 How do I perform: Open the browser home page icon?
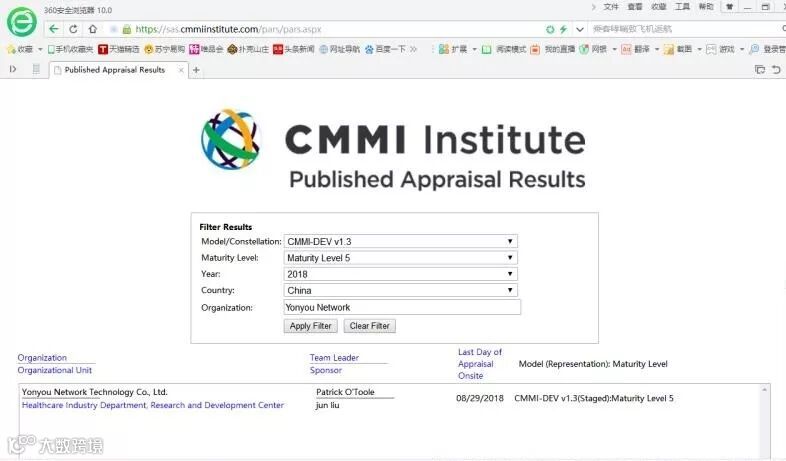[93, 29]
